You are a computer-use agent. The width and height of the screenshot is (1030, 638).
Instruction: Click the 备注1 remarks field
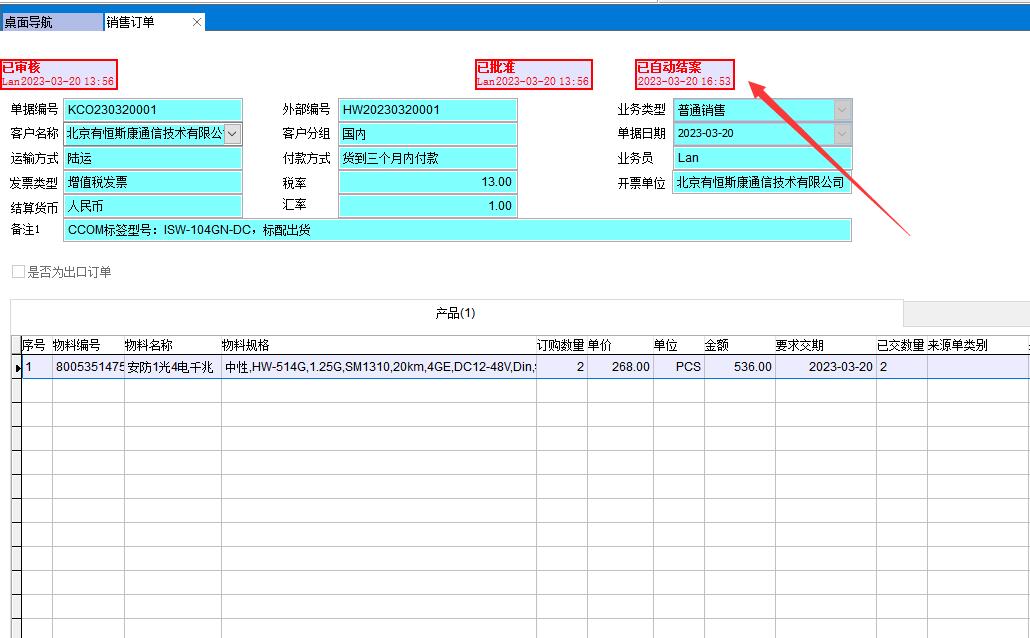450,231
